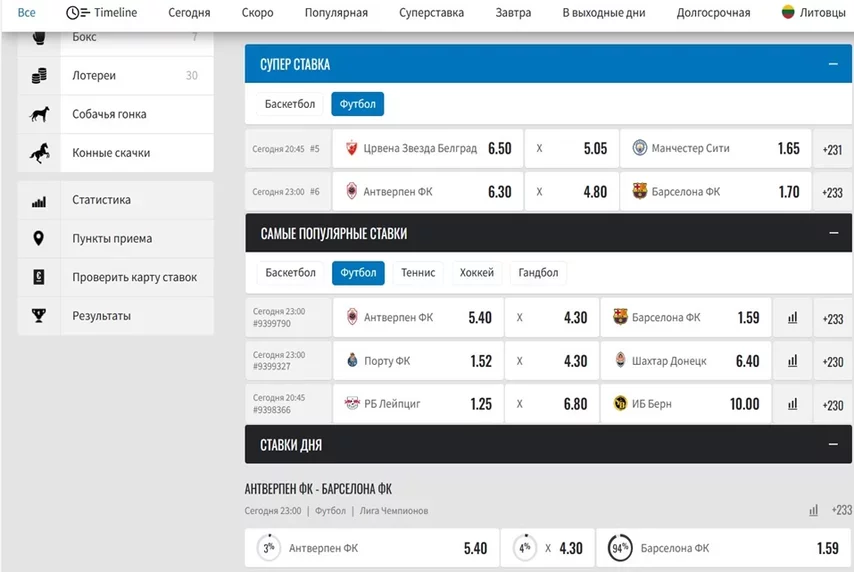Click the Манчестер Сити crest

[x=639, y=148]
